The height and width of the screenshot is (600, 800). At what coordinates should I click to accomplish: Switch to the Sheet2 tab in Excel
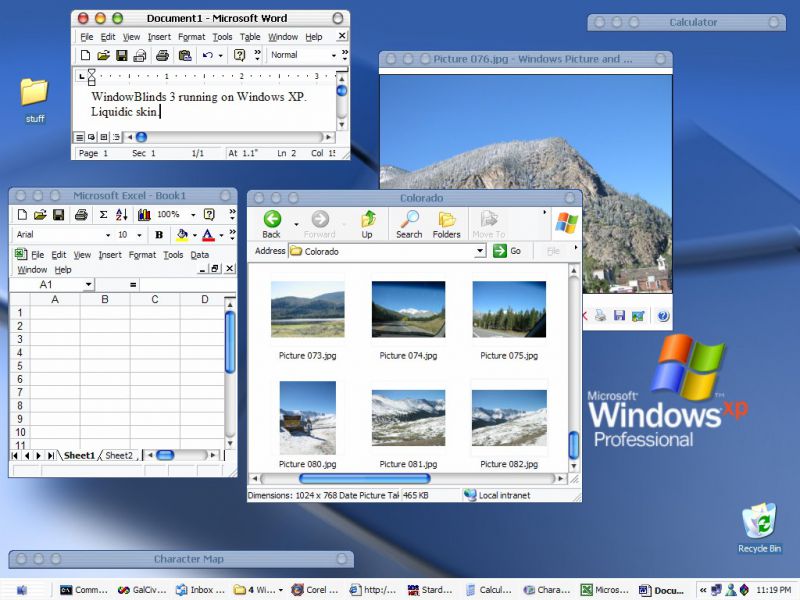click(118, 455)
